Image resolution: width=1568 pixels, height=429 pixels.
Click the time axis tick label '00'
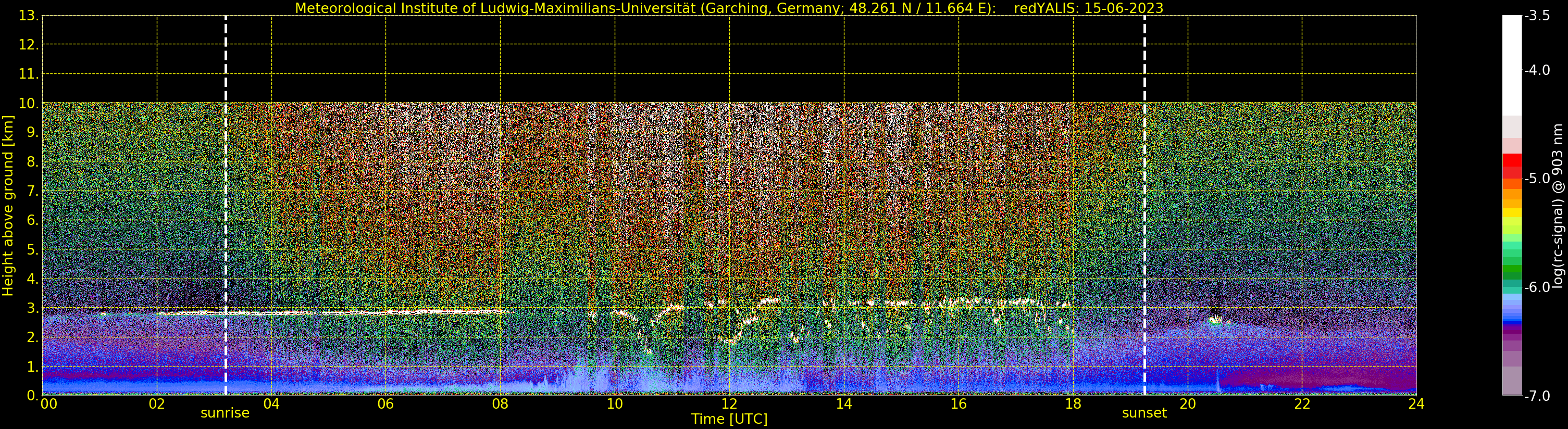[x=48, y=404]
